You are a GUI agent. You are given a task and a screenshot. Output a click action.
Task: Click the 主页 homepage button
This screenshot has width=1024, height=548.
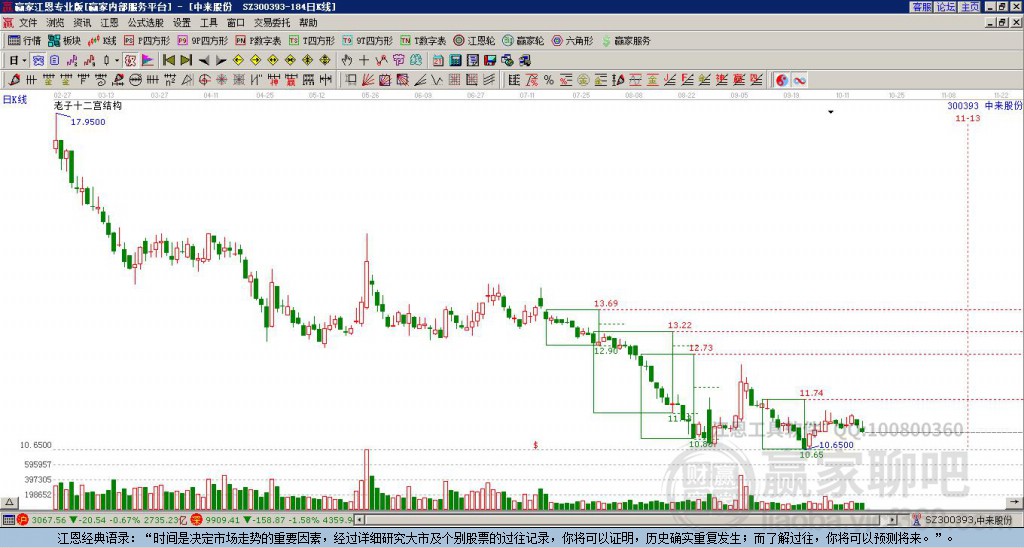(x=969, y=7)
